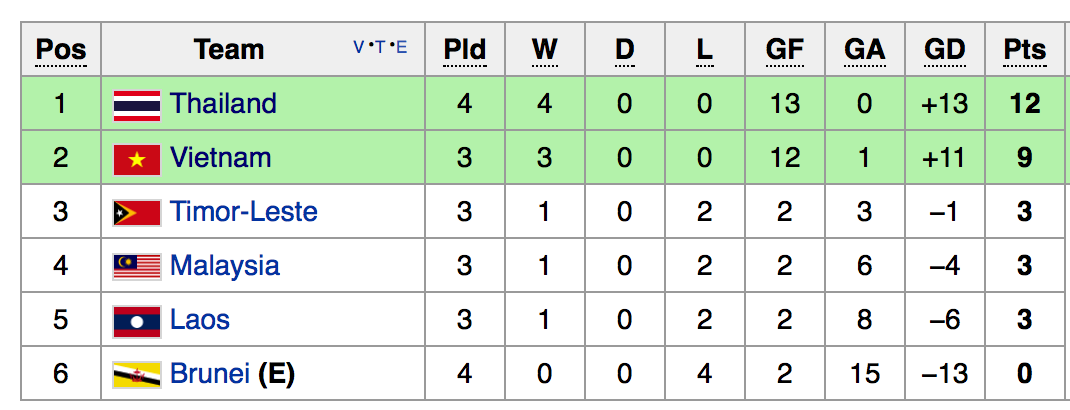This screenshot has height=410, width=1070.
Task: Click the GD column header abbreviation
Action: (944, 49)
